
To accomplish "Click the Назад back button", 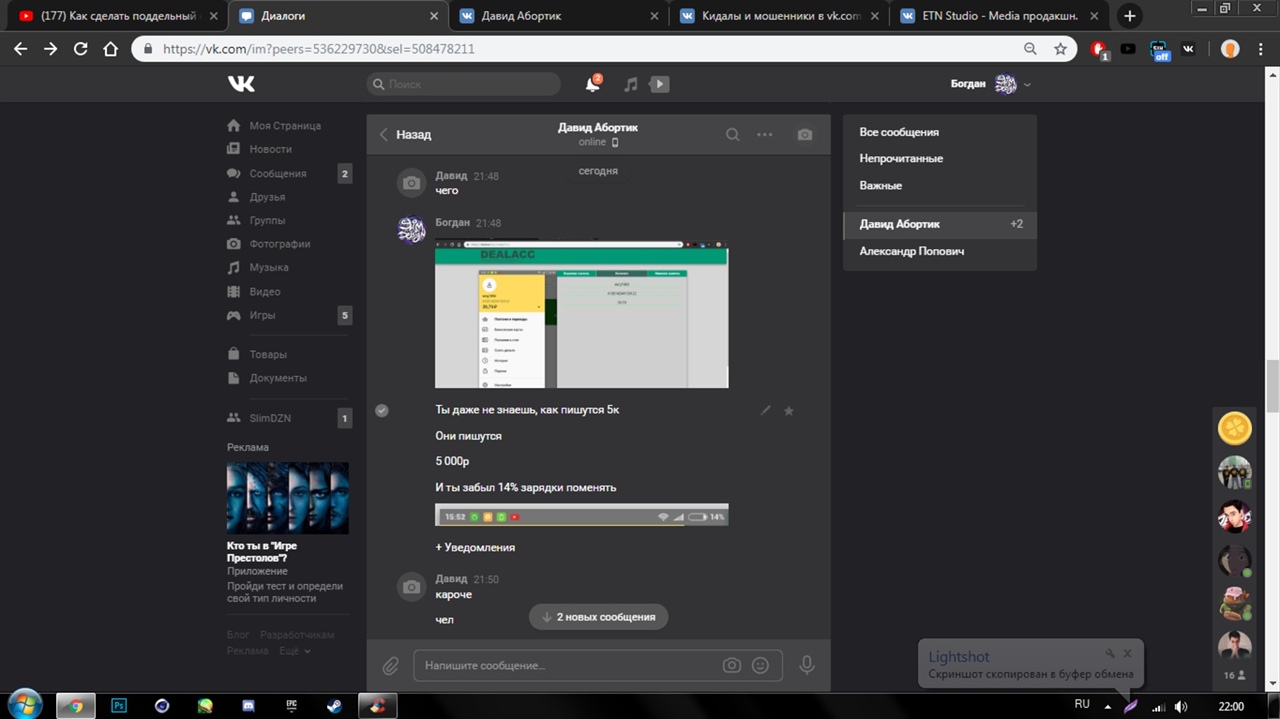I will 405,135.
